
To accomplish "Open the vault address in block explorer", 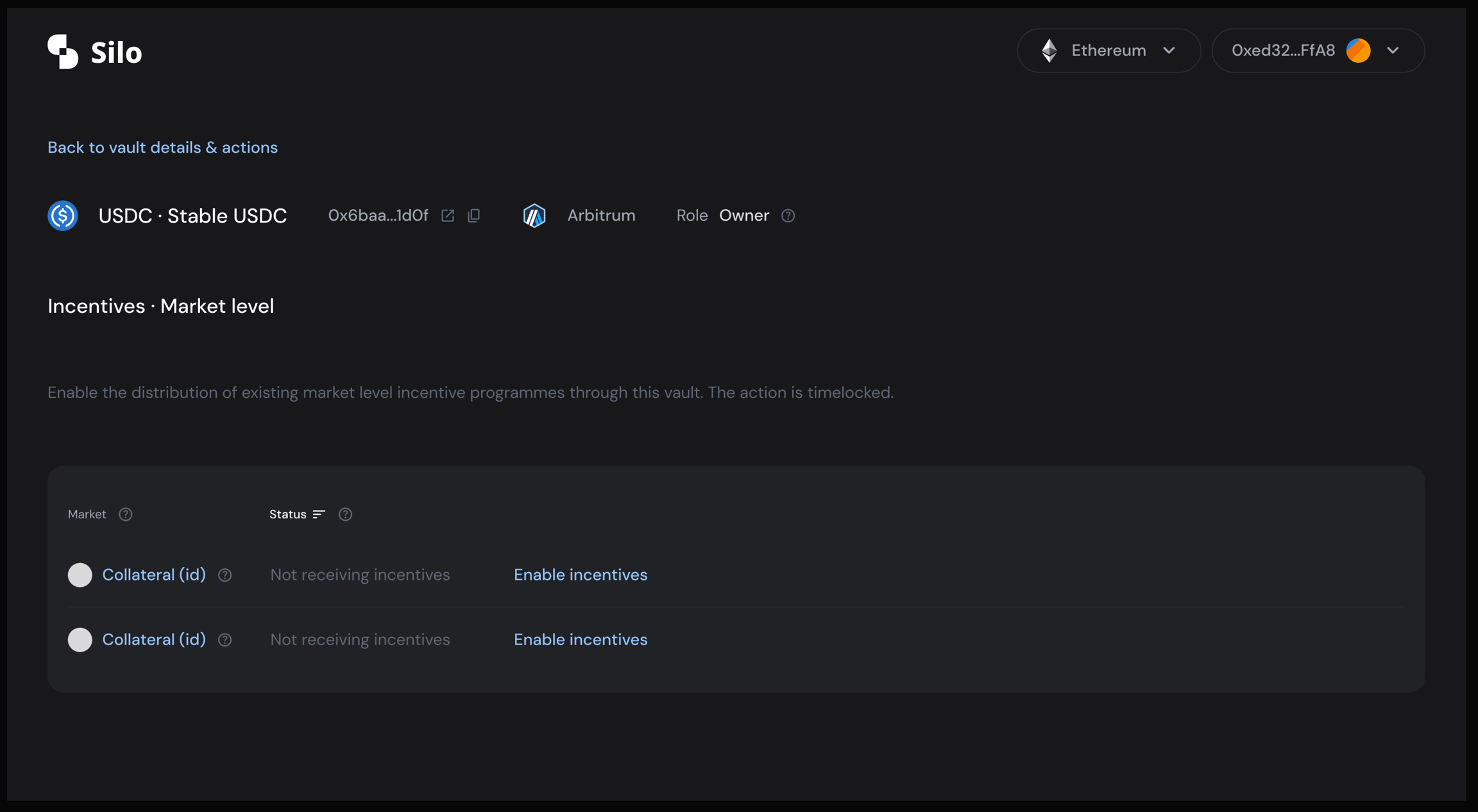I will (x=448, y=216).
